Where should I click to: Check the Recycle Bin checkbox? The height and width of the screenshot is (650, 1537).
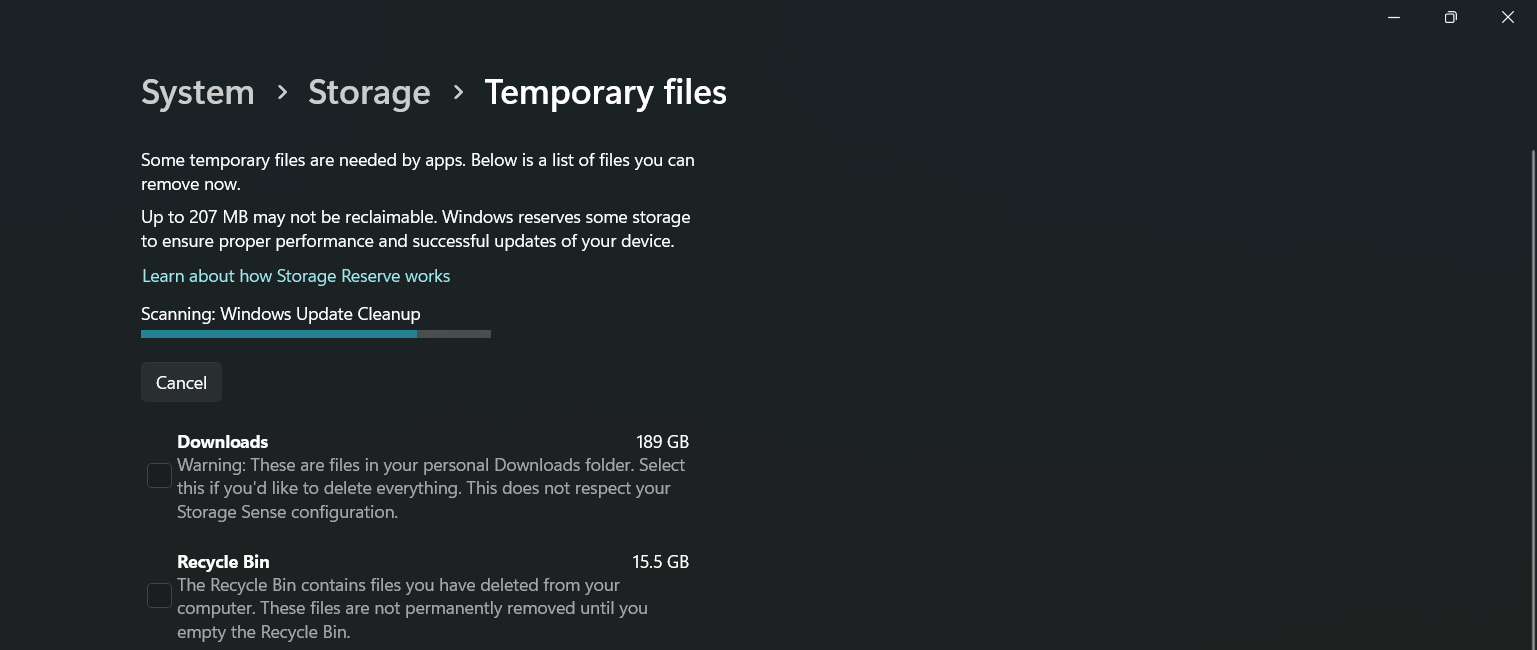[x=159, y=595]
